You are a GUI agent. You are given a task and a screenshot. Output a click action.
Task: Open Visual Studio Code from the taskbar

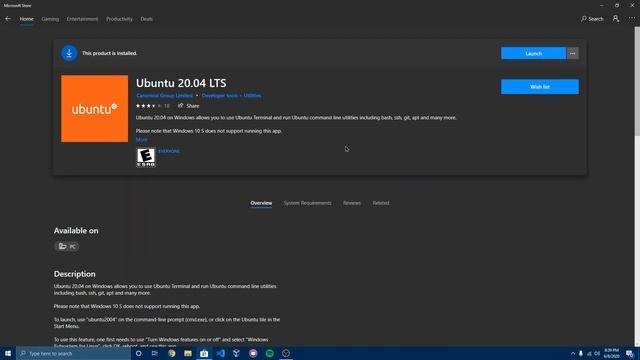tap(220, 353)
